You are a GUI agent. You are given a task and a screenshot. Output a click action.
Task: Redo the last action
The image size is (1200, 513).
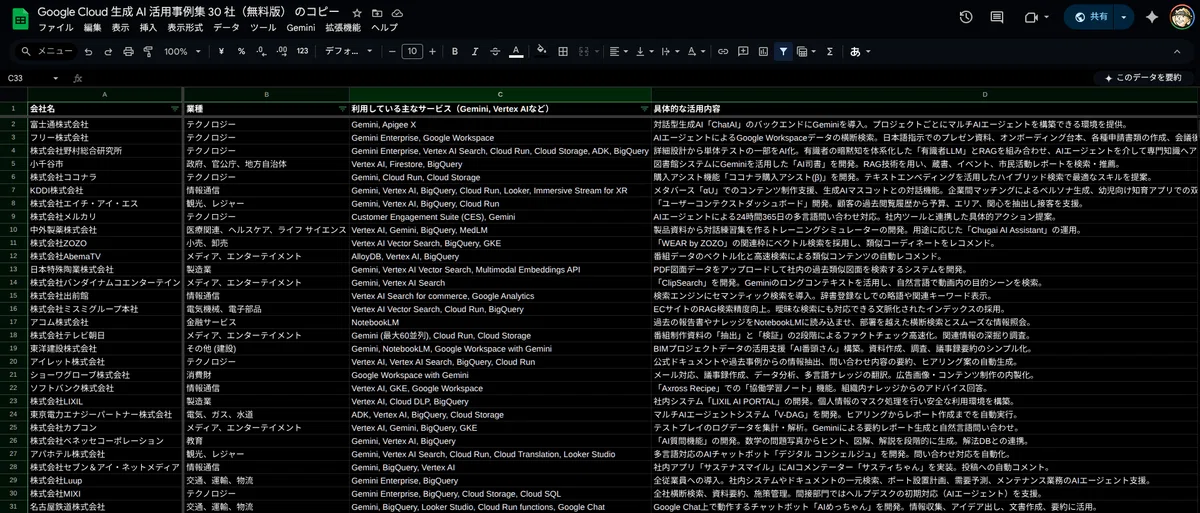coord(108,51)
